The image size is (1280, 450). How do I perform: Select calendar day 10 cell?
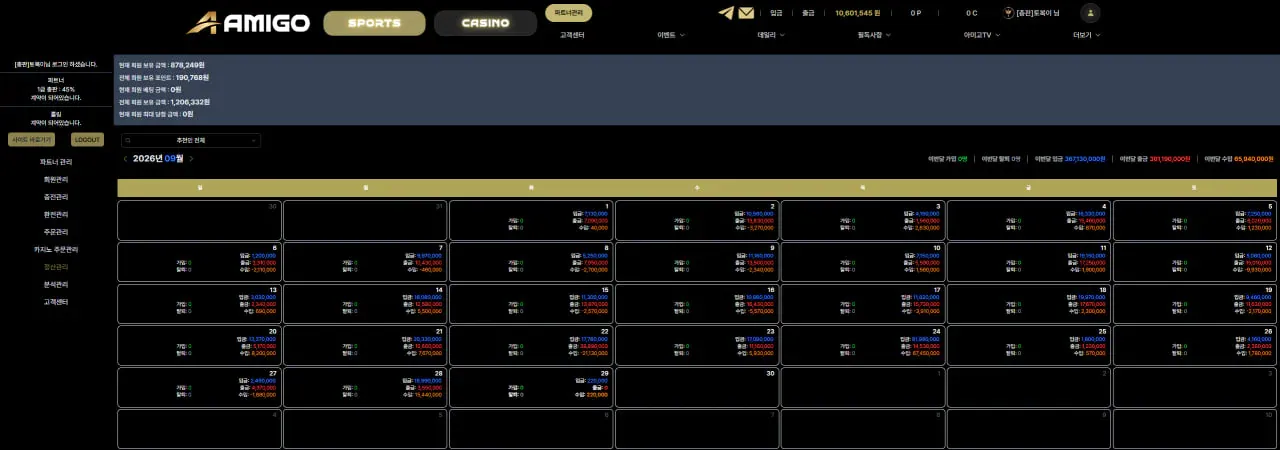click(x=862, y=262)
